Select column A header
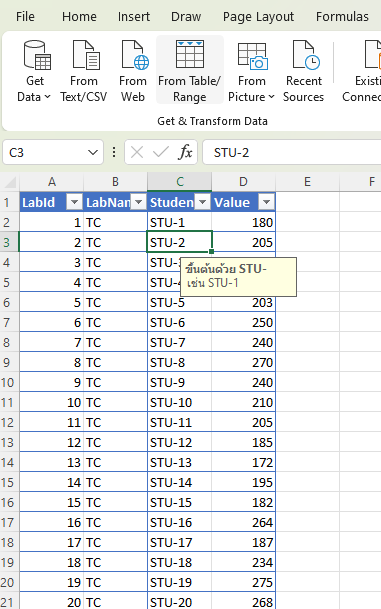 pos(52,181)
